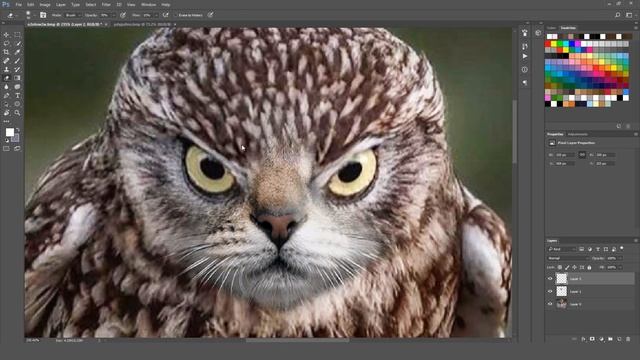Open the eraser Mode dropdown
Screen dimensions: 640x360
[x=72, y=15]
